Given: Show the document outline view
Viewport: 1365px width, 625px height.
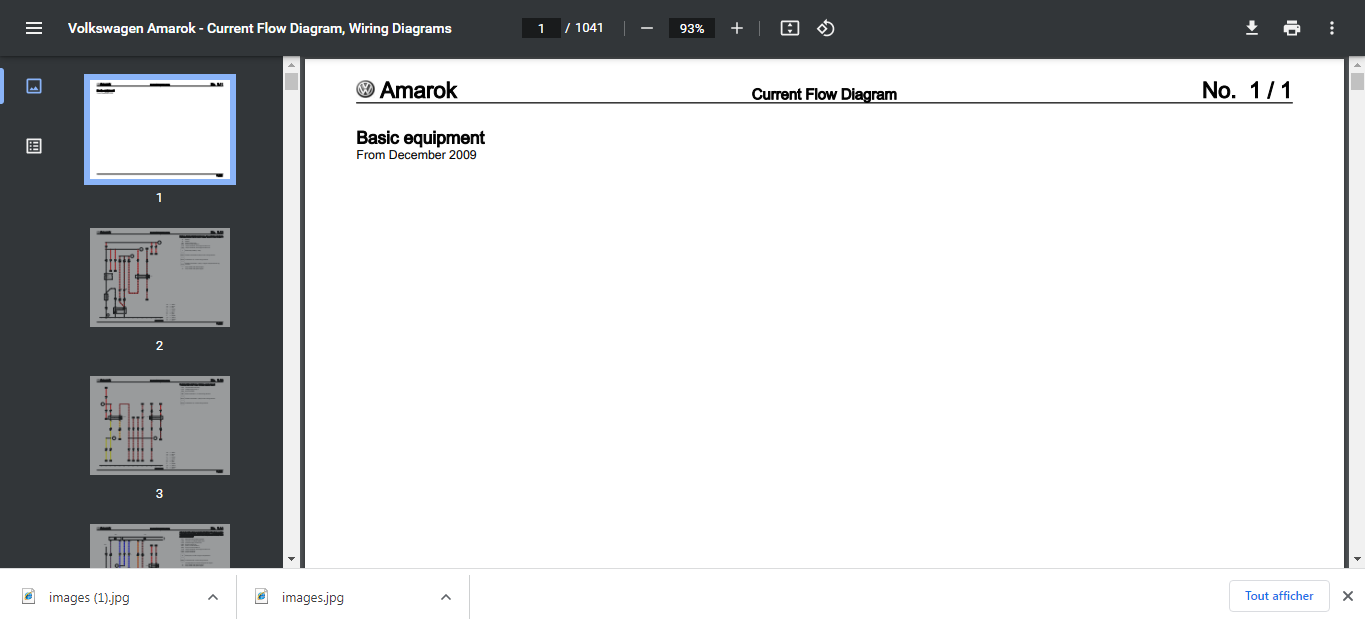Looking at the screenshot, I should click(34, 146).
